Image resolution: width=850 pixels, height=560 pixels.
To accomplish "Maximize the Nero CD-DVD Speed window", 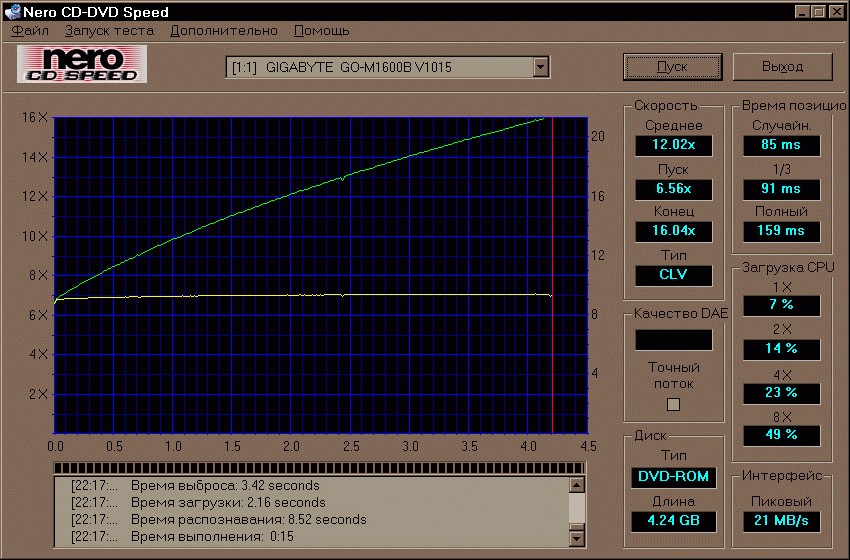I will pos(819,11).
